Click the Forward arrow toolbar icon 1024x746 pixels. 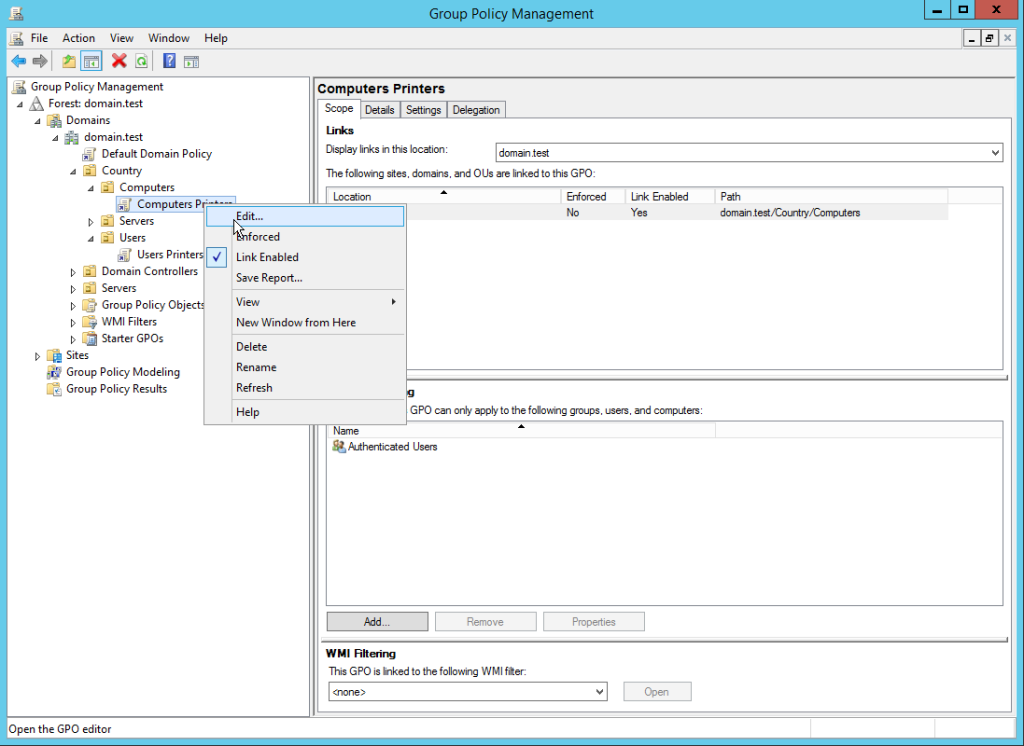pos(40,61)
